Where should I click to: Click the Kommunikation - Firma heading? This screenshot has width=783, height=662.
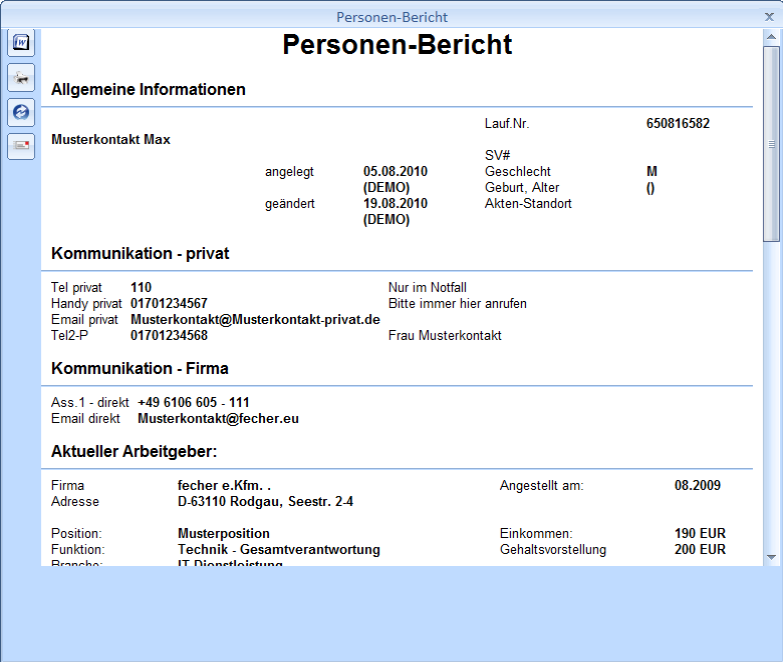point(139,369)
